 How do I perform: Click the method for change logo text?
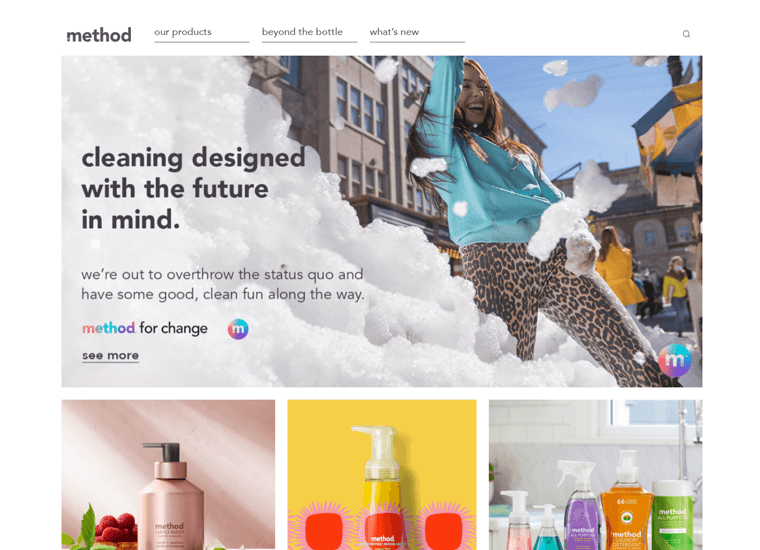(145, 328)
